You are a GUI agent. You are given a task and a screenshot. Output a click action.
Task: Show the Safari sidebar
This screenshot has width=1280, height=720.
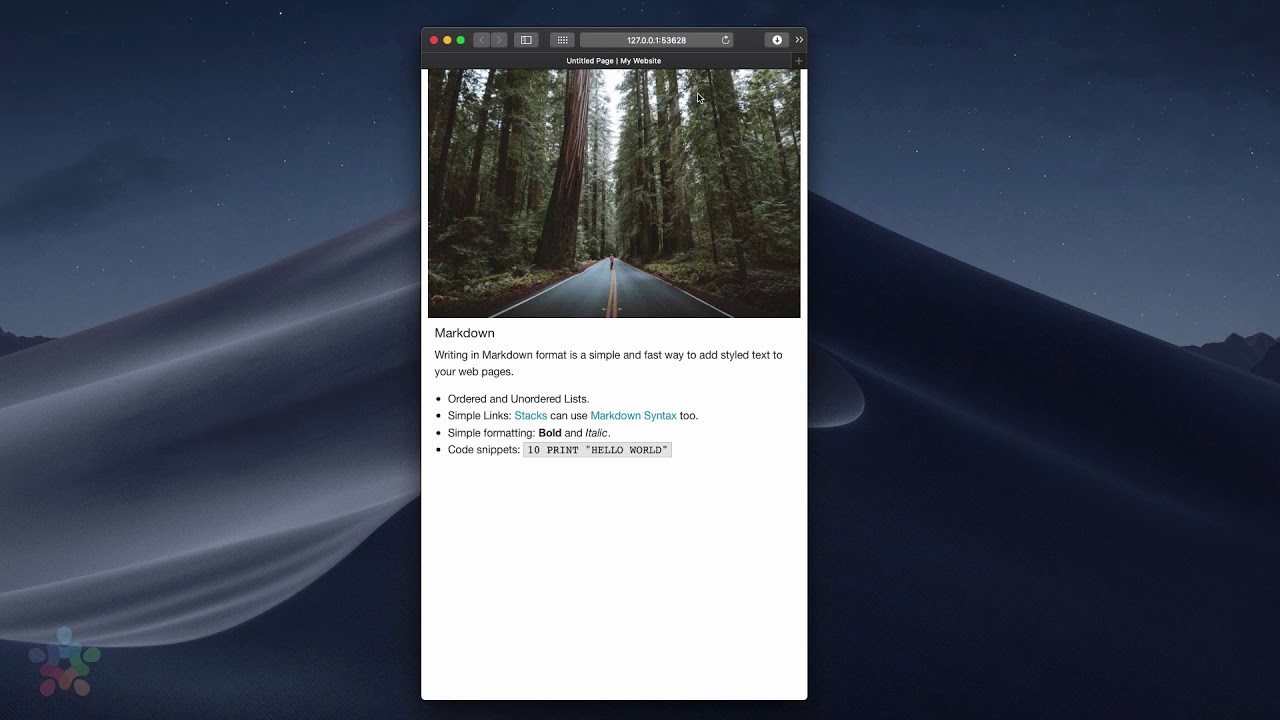click(526, 40)
